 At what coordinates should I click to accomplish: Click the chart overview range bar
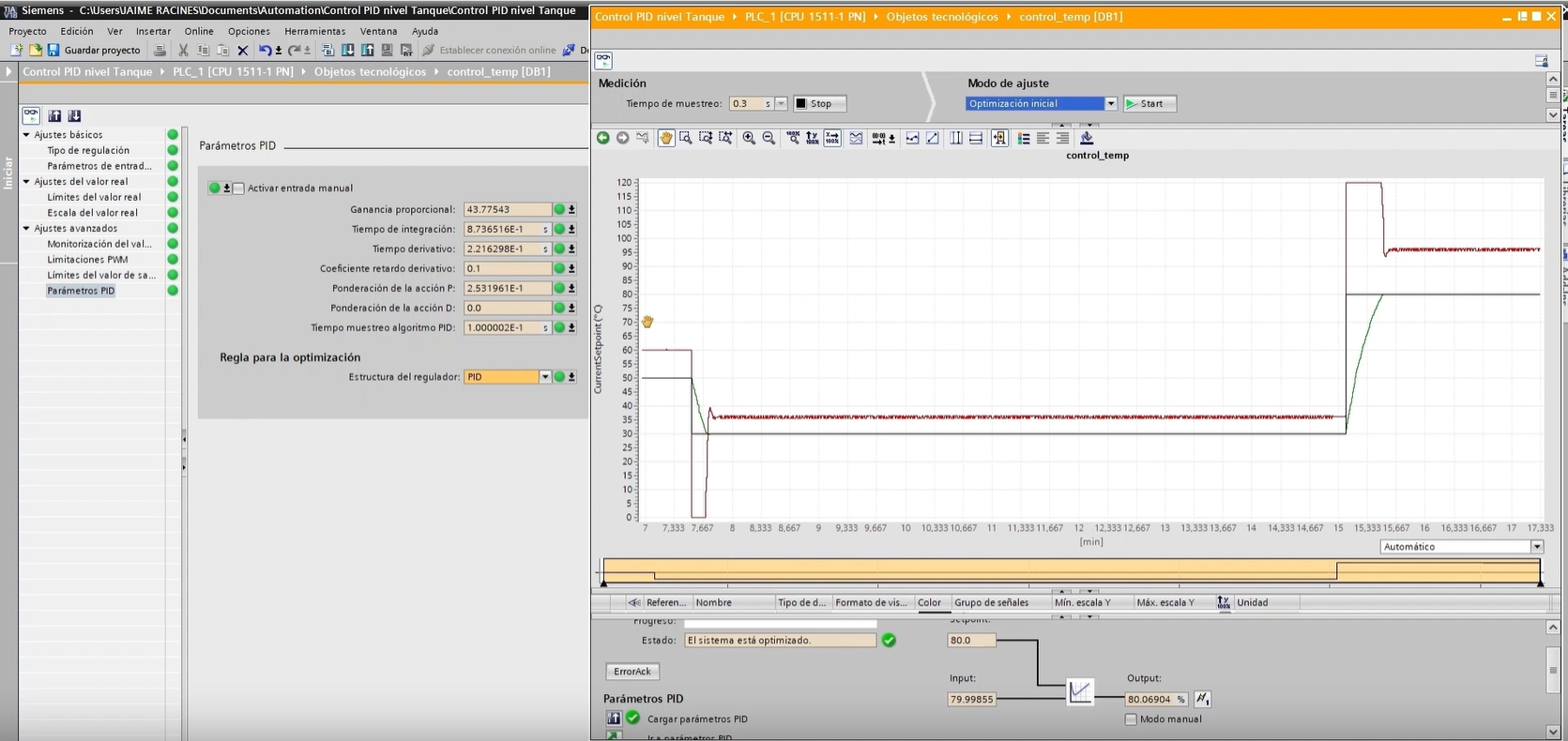pyautogui.click(x=1071, y=570)
